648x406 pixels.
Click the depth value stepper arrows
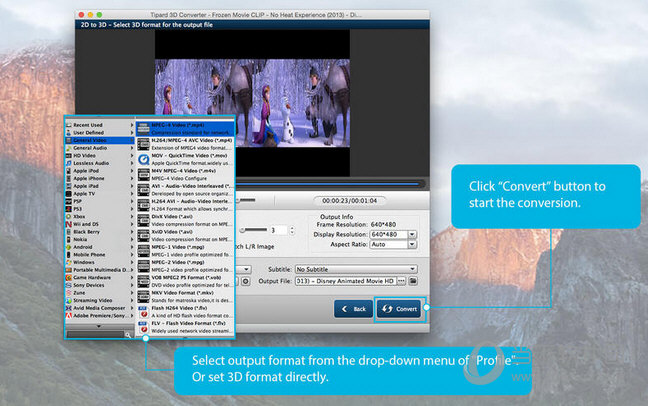point(292,230)
